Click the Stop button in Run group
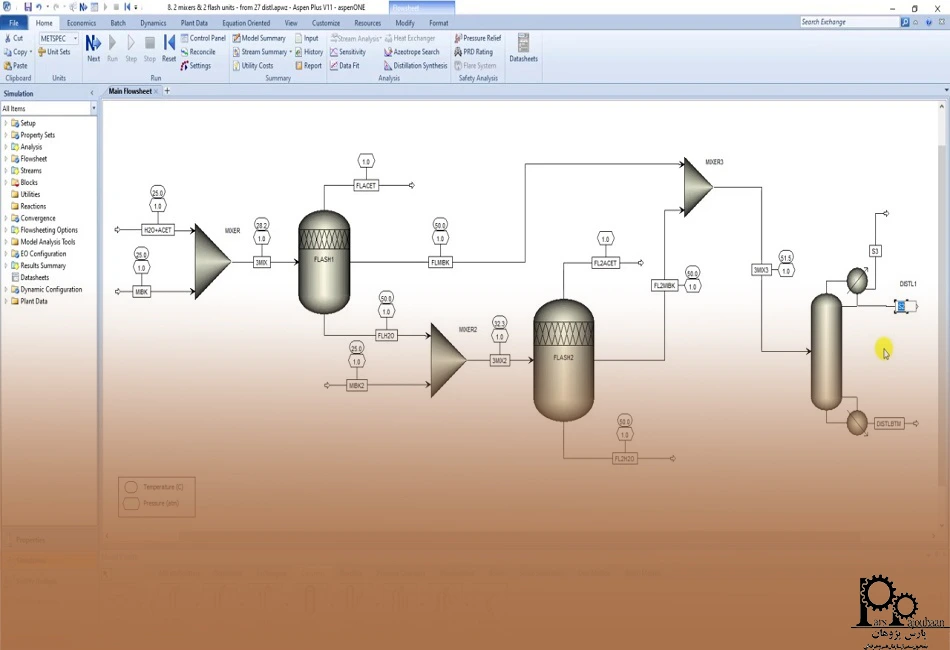This screenshot has height=650, width=950. pos(150,48)
